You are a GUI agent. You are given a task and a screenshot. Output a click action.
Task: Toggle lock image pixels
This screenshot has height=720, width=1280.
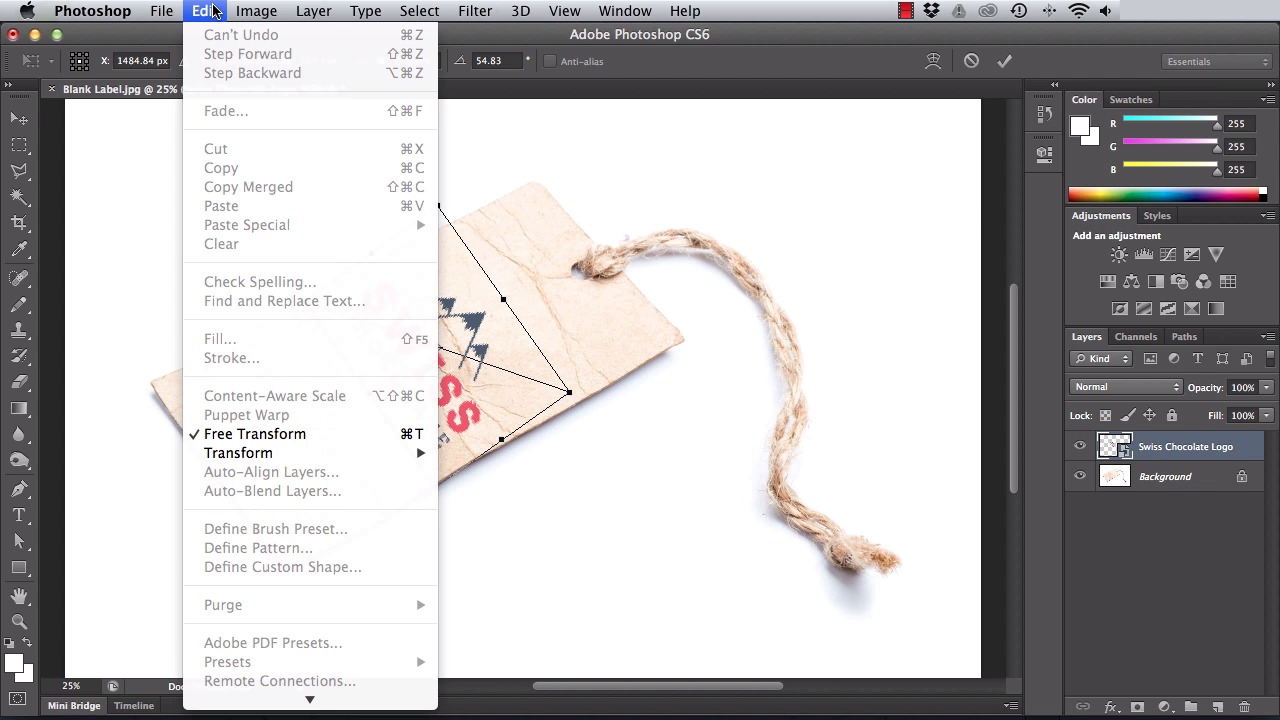pyautogui.click(x=1127, y=416)
